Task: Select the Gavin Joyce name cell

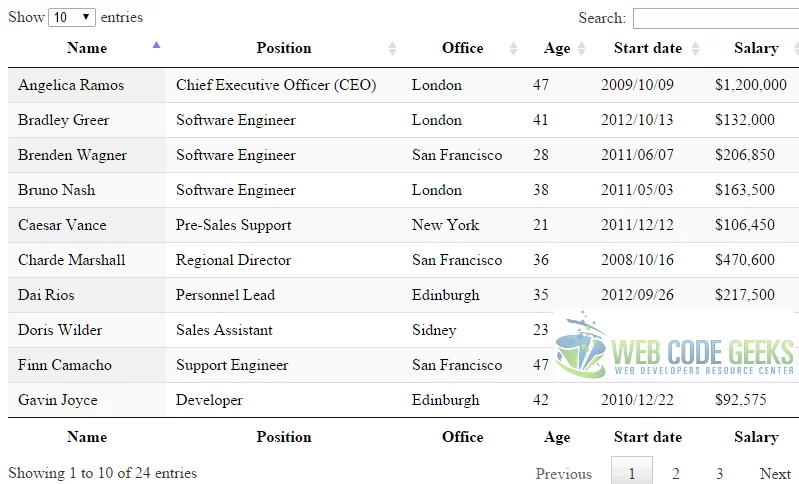Action: point(58,400)
